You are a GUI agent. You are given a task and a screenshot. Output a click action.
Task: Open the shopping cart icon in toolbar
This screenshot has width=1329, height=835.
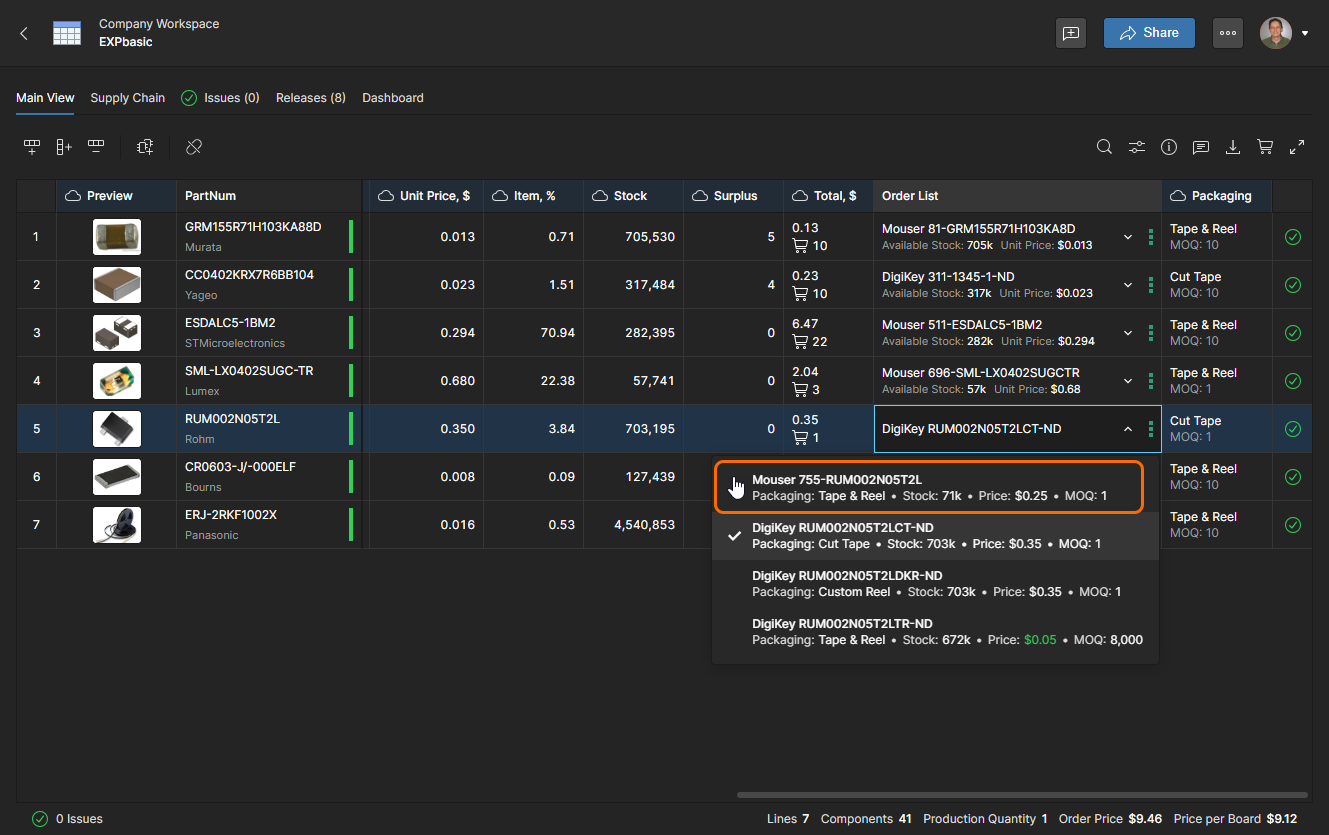point(1265,147)
